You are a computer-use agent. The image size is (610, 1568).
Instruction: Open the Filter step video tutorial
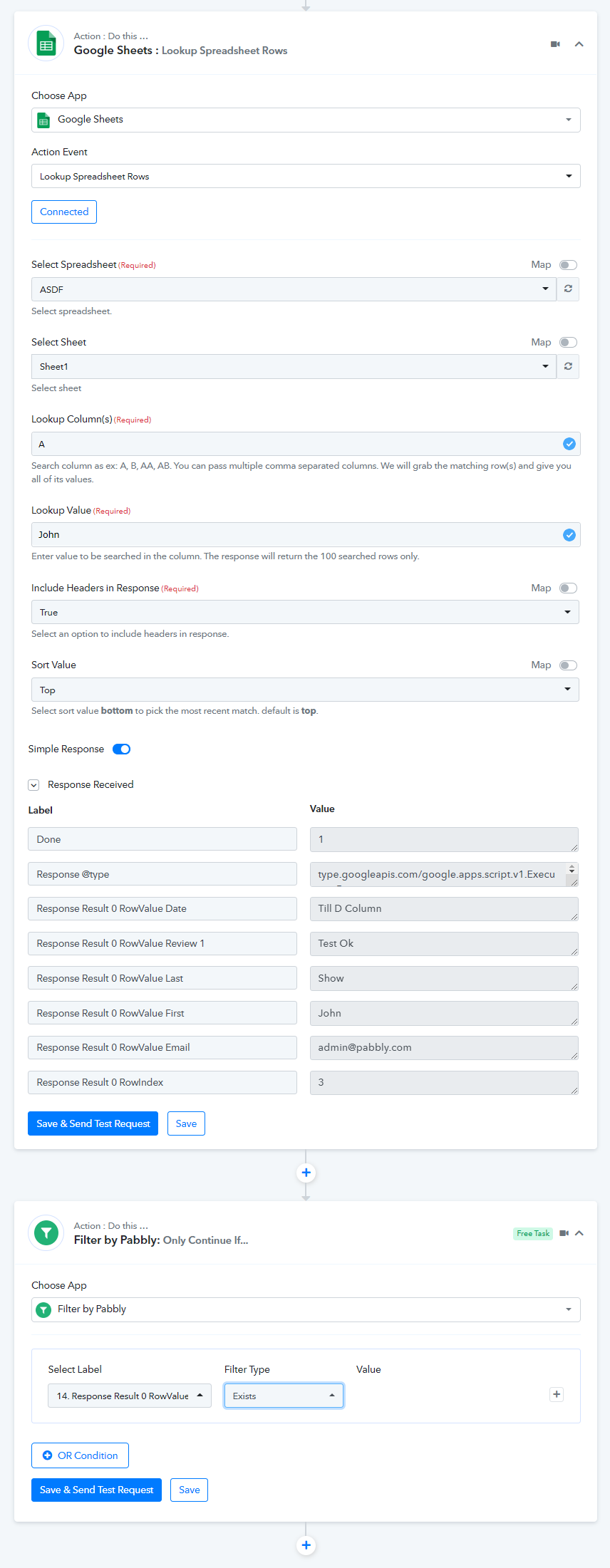coord(564,1233)
